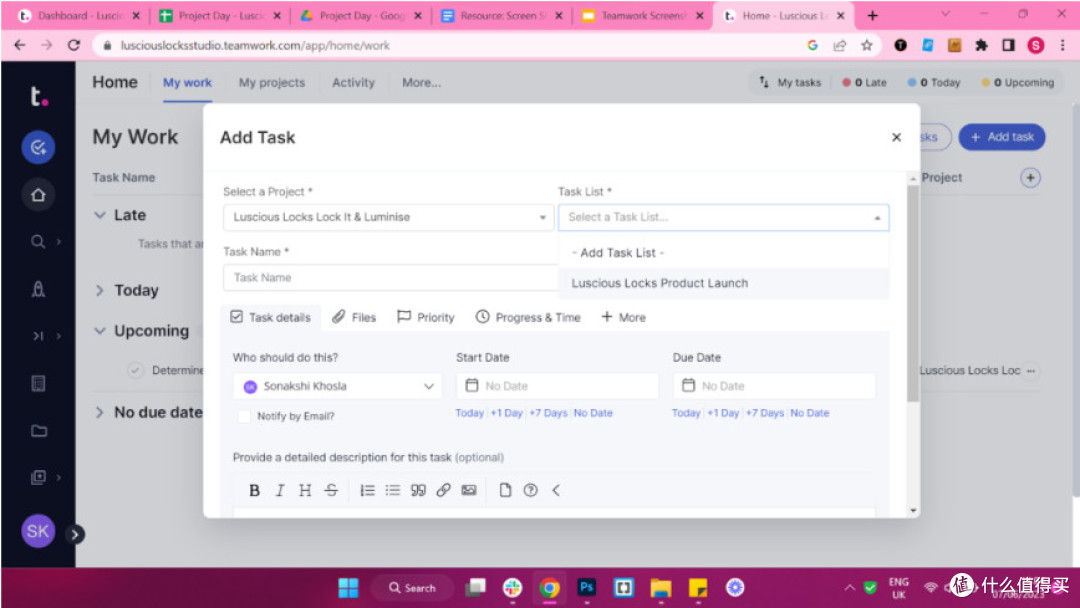This screenshot has width=1080, height=608.
Task: Apply Bold in description toolbar
Action: tap(254, 490)
